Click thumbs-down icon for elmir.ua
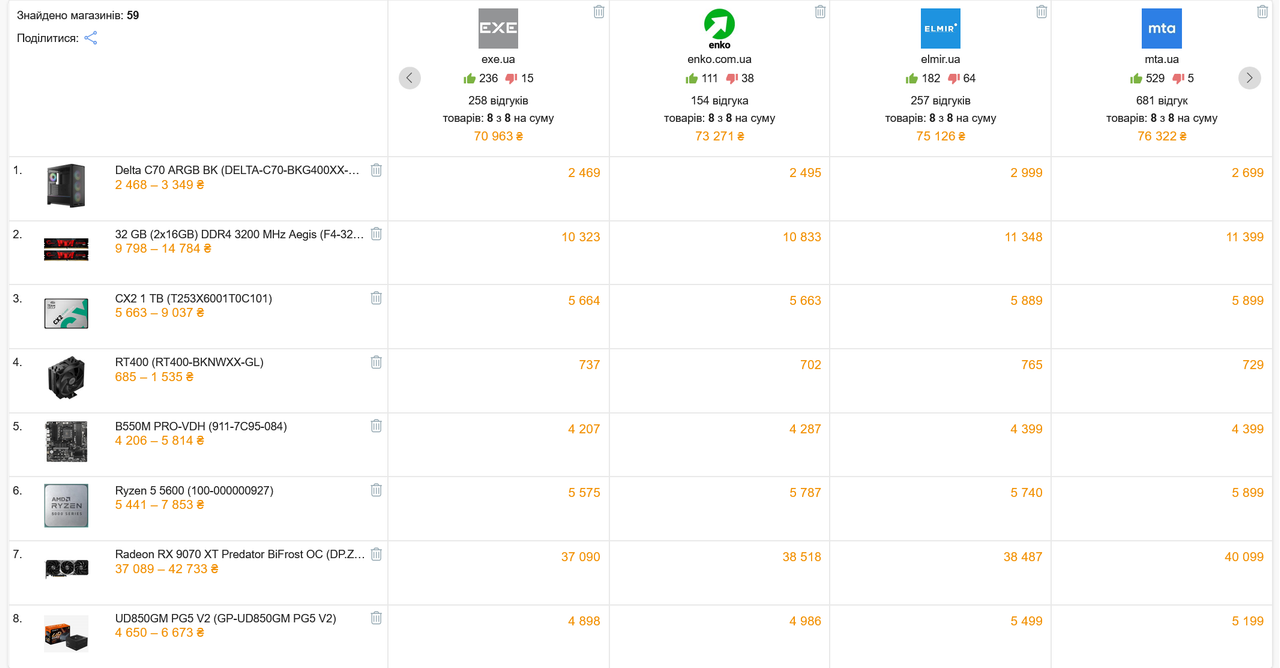This screenshot has height=668, width=1280. point(954,79)
